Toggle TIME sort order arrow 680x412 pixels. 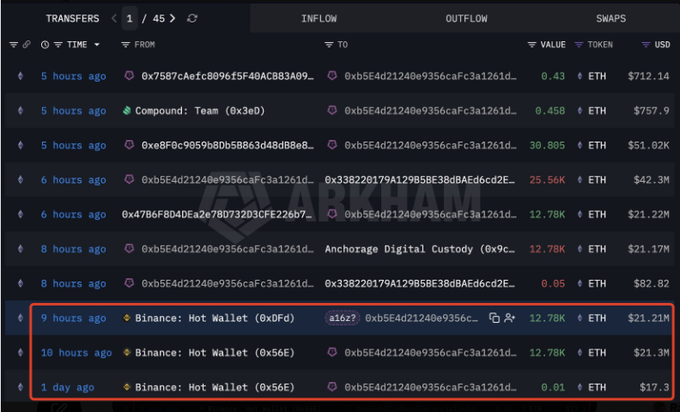tap(97, 45)
